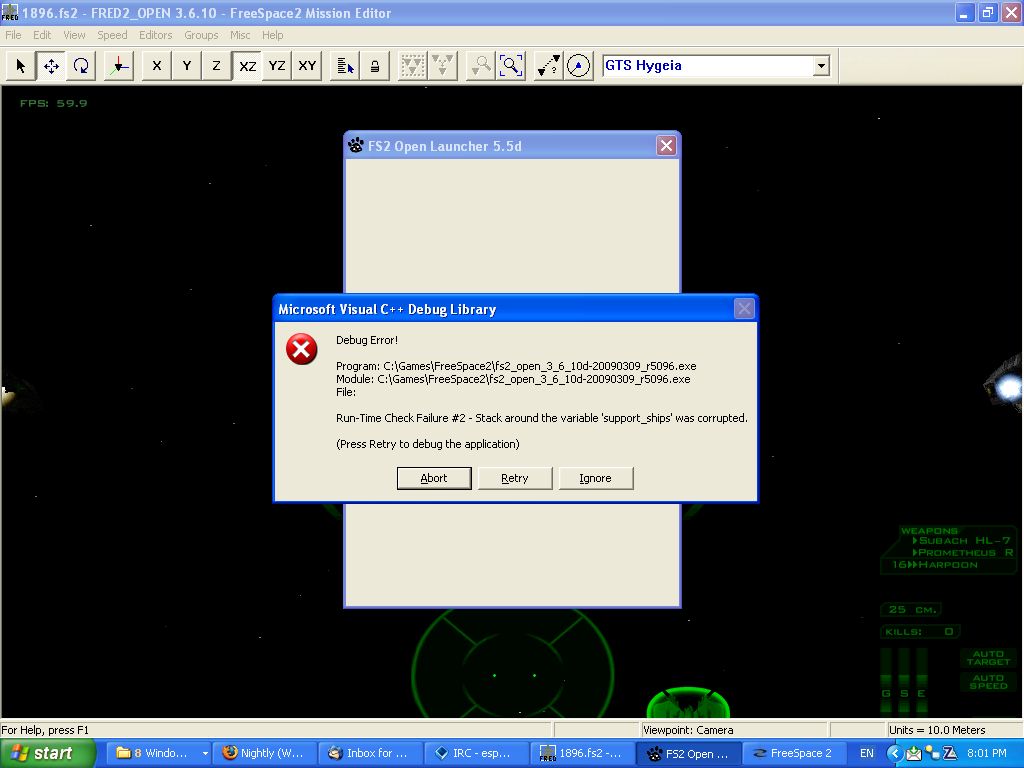Activate the rotate objects tool
This screenshot has height=768, width=1024.
click(81, 66)
